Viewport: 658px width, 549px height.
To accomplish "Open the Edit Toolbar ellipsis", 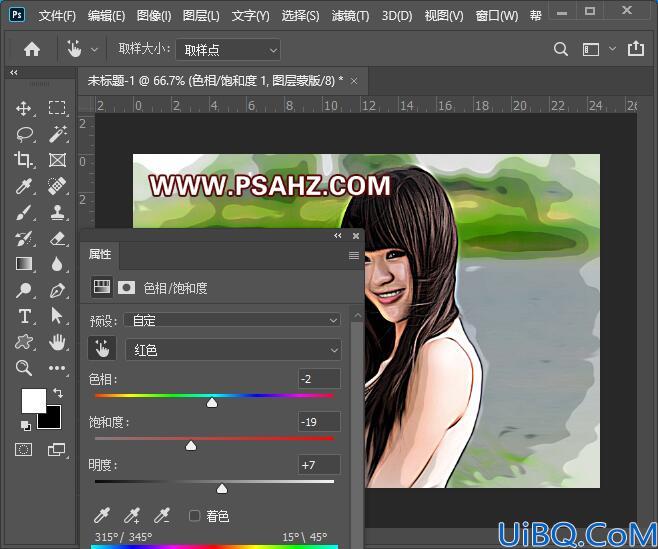I will point(57,368).
